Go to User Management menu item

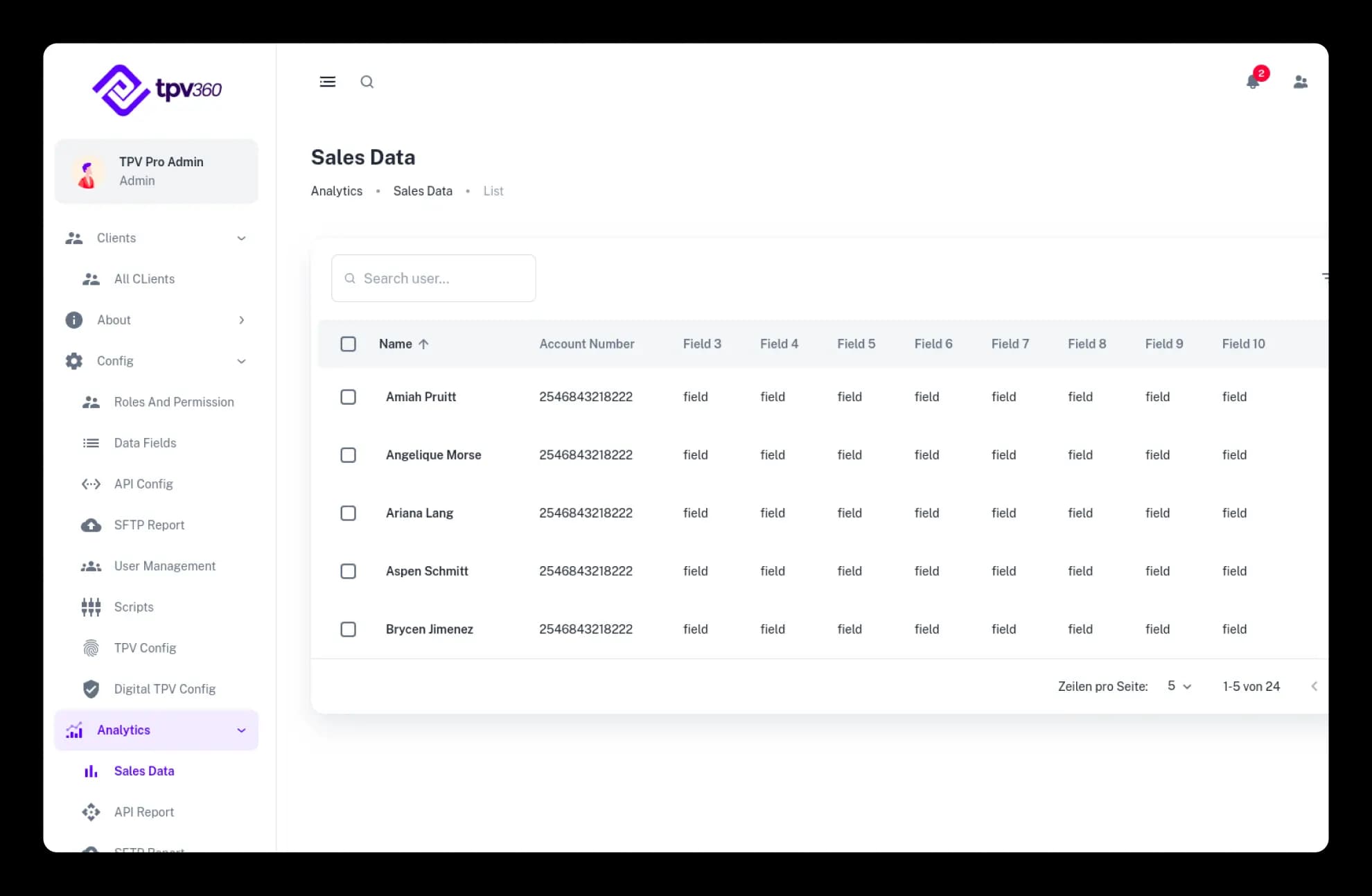165,566
